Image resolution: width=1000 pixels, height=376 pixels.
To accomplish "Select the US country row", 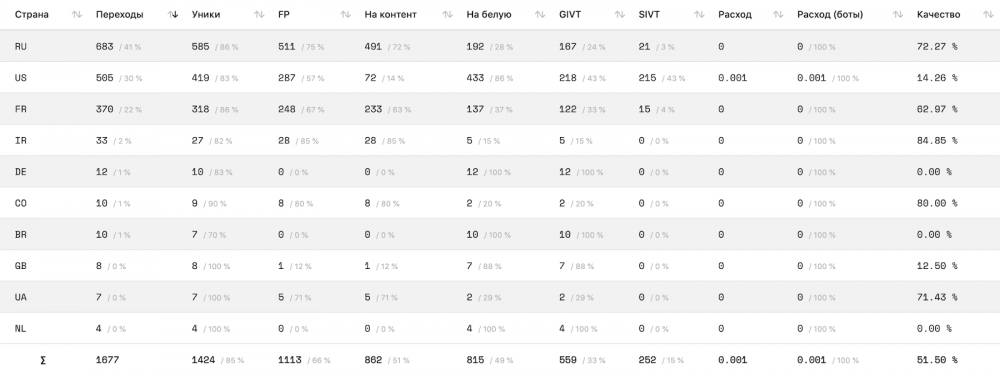I will coord(500,78).
